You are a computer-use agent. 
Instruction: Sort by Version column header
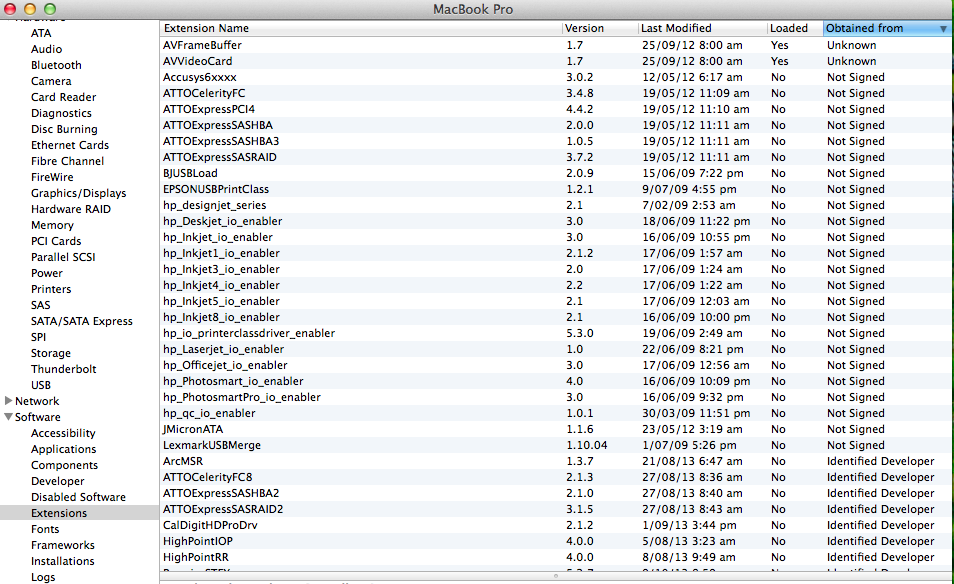coord(600,28)
